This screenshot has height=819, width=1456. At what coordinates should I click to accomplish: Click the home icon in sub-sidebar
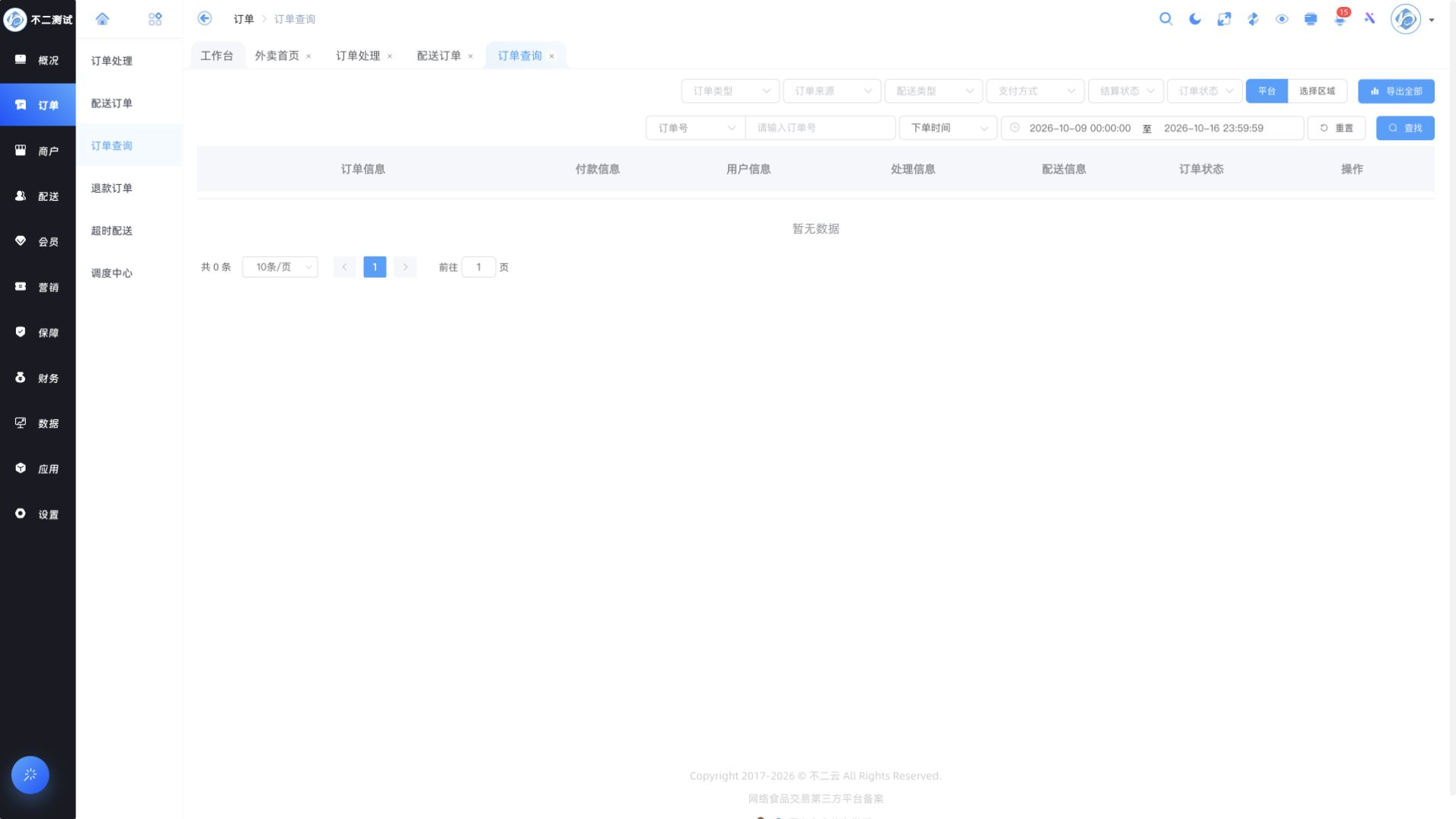102,19
